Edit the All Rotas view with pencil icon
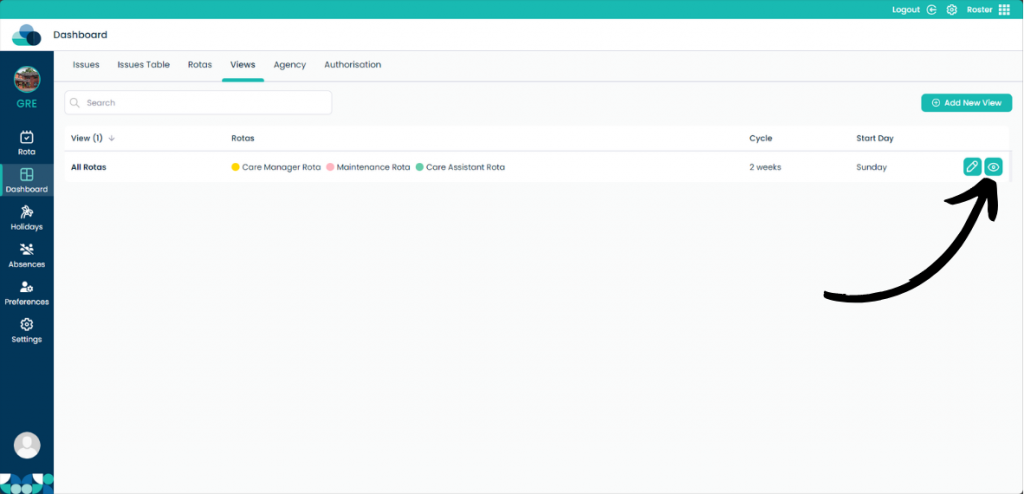This screenshot has width=1024, height=494. pos(972,167)
